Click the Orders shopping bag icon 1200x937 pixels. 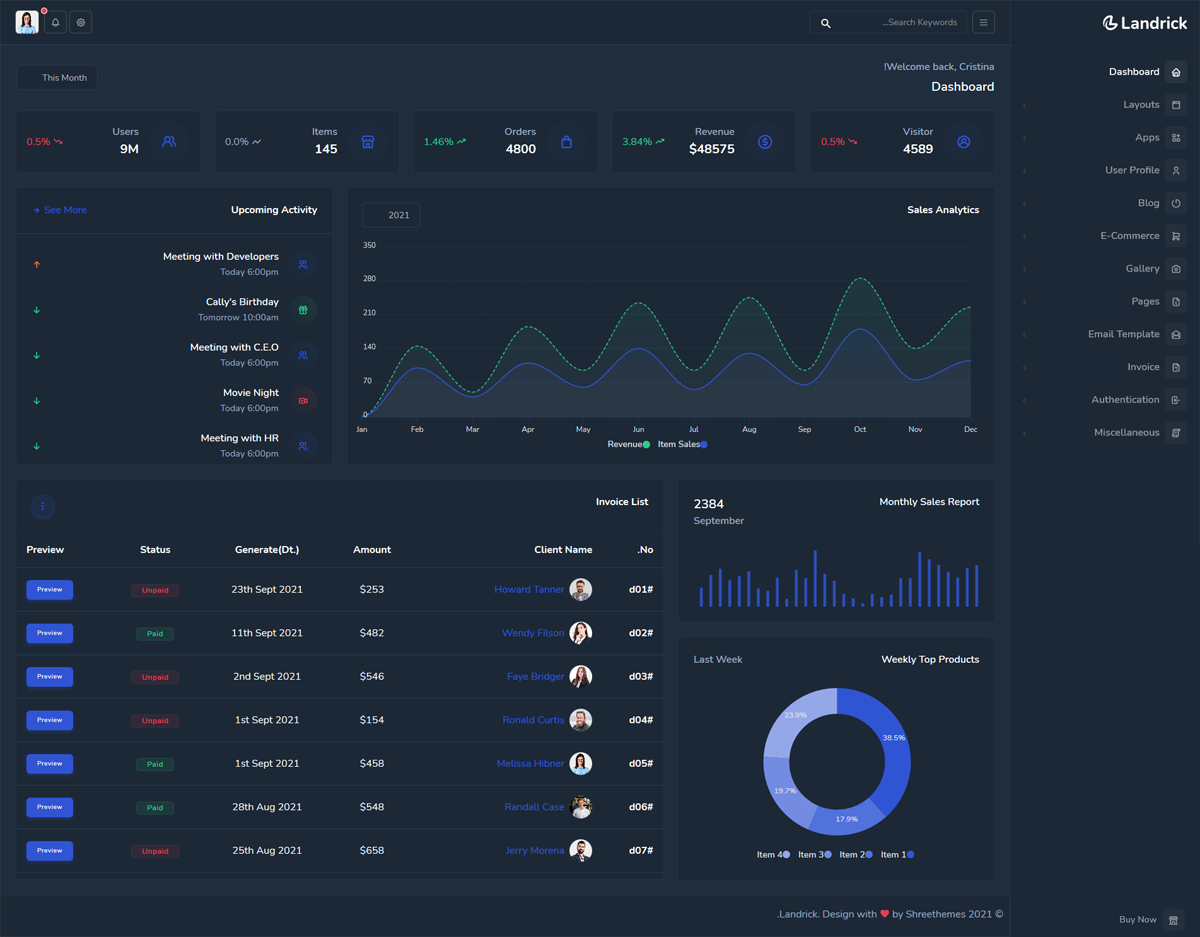[566, 142]
